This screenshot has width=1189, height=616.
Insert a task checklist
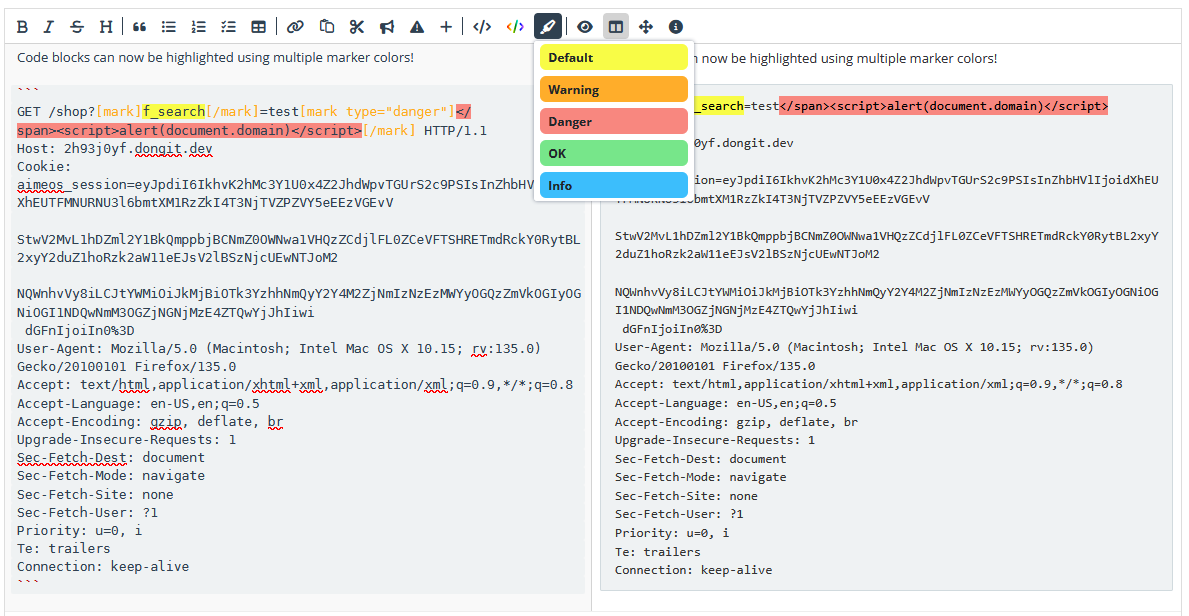[x=228, y=27]
